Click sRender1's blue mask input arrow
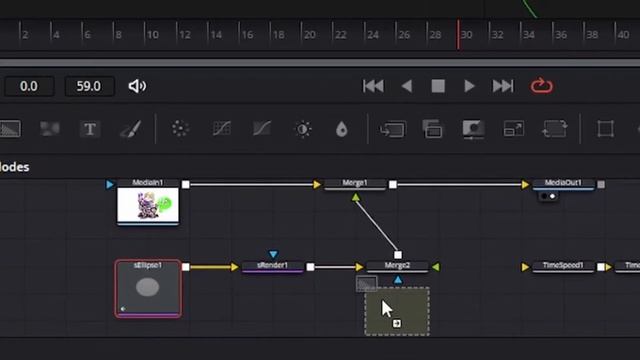The width and height of the screenshot is (640, 360). 273,254
